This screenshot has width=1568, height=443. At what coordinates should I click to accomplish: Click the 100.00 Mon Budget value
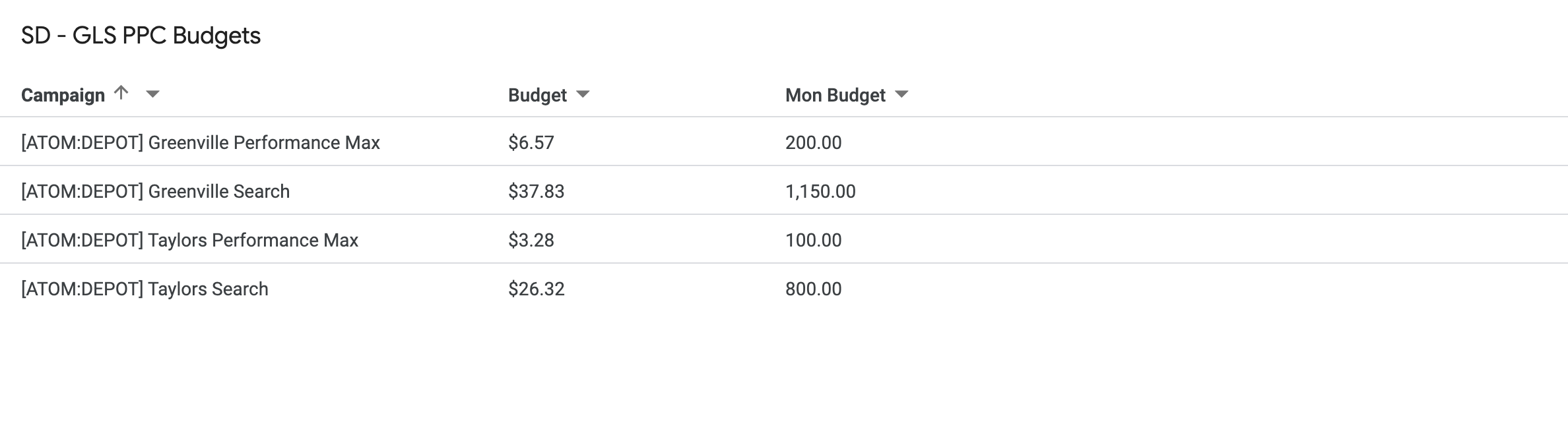[812, 240]
